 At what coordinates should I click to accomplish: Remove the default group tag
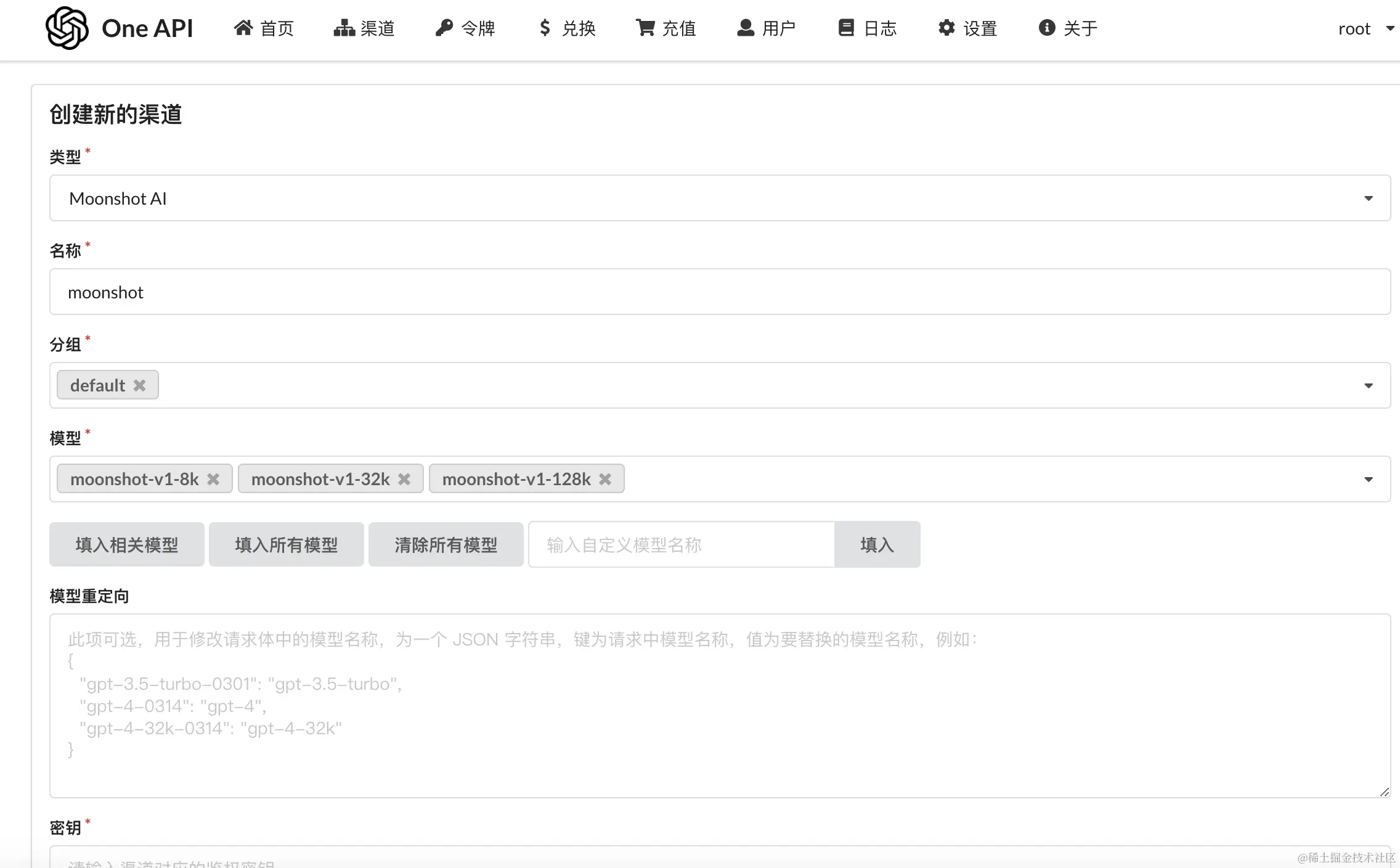pyautogui.click(x=140, y=385)
